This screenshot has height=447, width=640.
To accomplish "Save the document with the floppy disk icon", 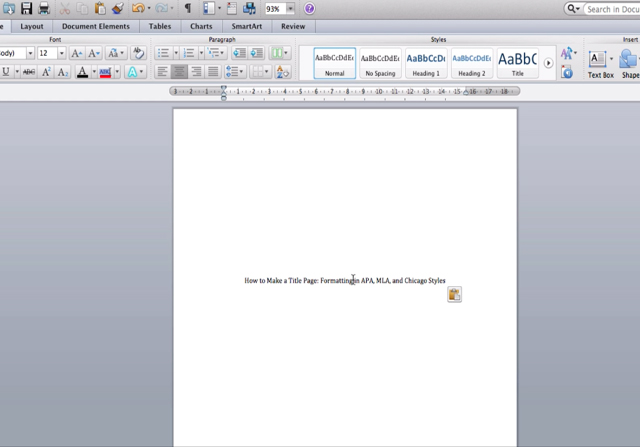I will [x=27, y=8].
